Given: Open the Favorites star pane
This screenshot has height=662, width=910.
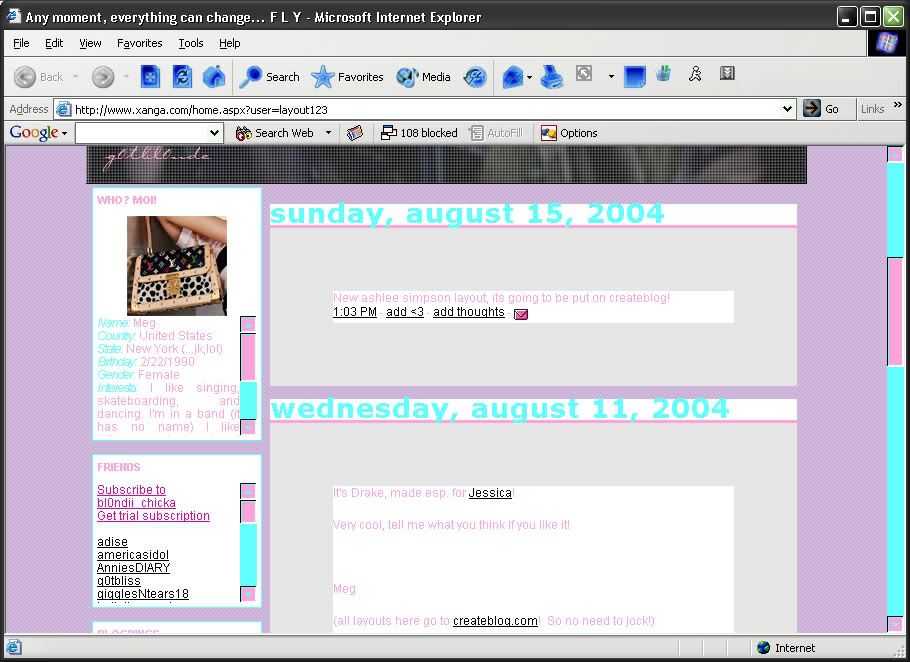Looking at the screenshot, I should tap(347, 77).
